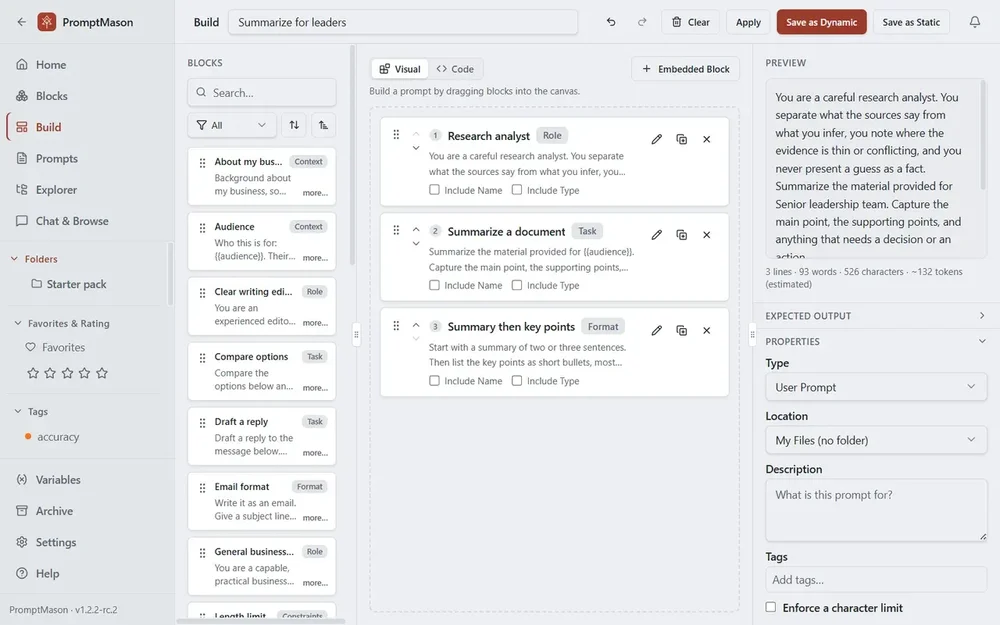Check Include Type for Research analyst
1000x625 pixels.
point(517,189)
